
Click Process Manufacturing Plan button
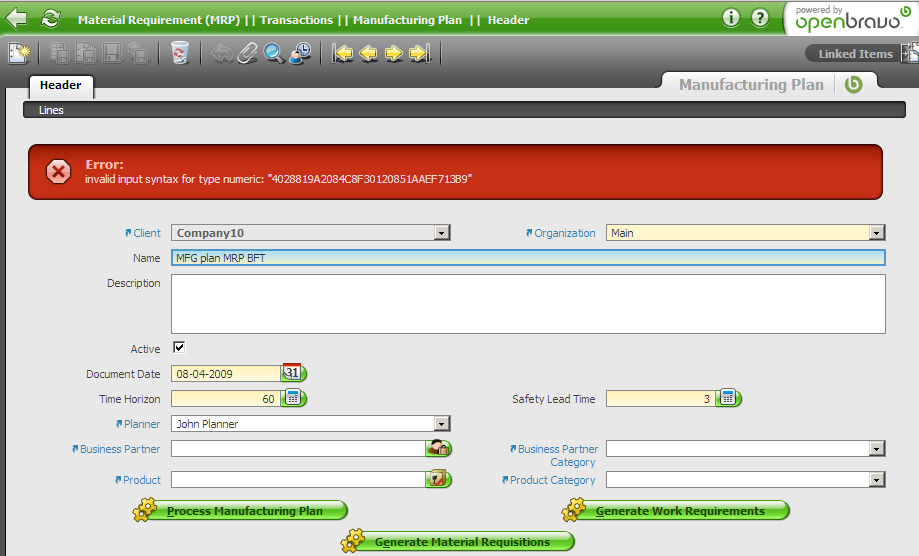click(241, 511)
